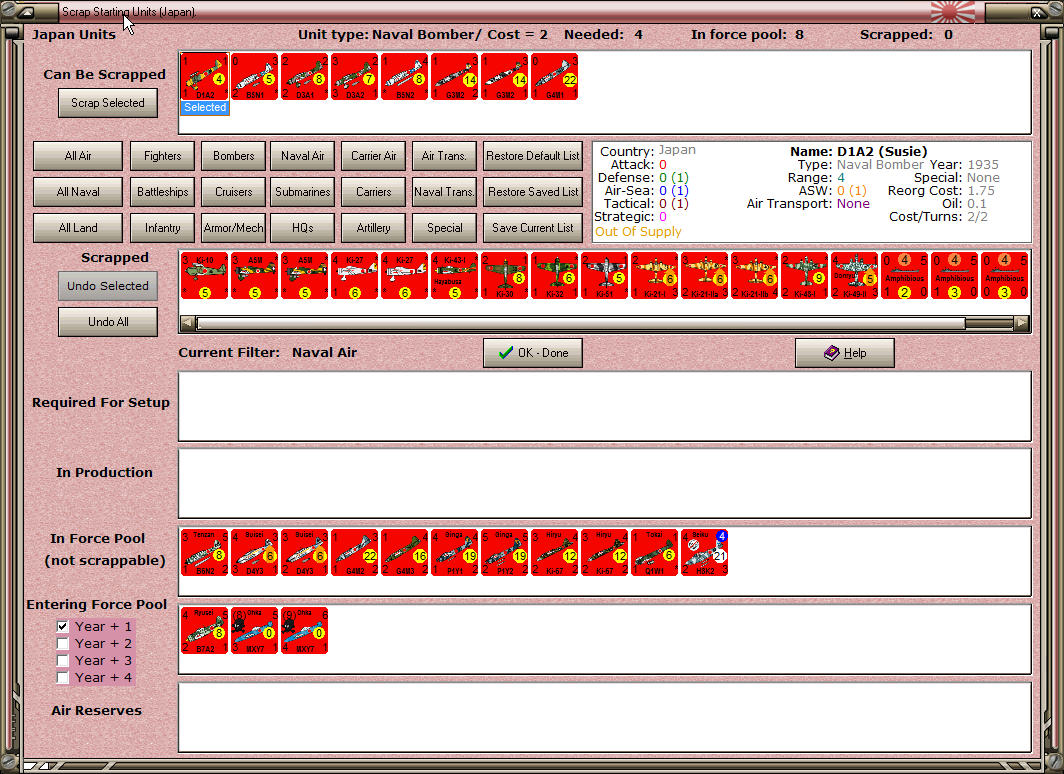Image resolution: width=1064 pixels, height=774 pixels.
Task: Click the scrapped list scrollbar thumb
Action: coord(581,324)
